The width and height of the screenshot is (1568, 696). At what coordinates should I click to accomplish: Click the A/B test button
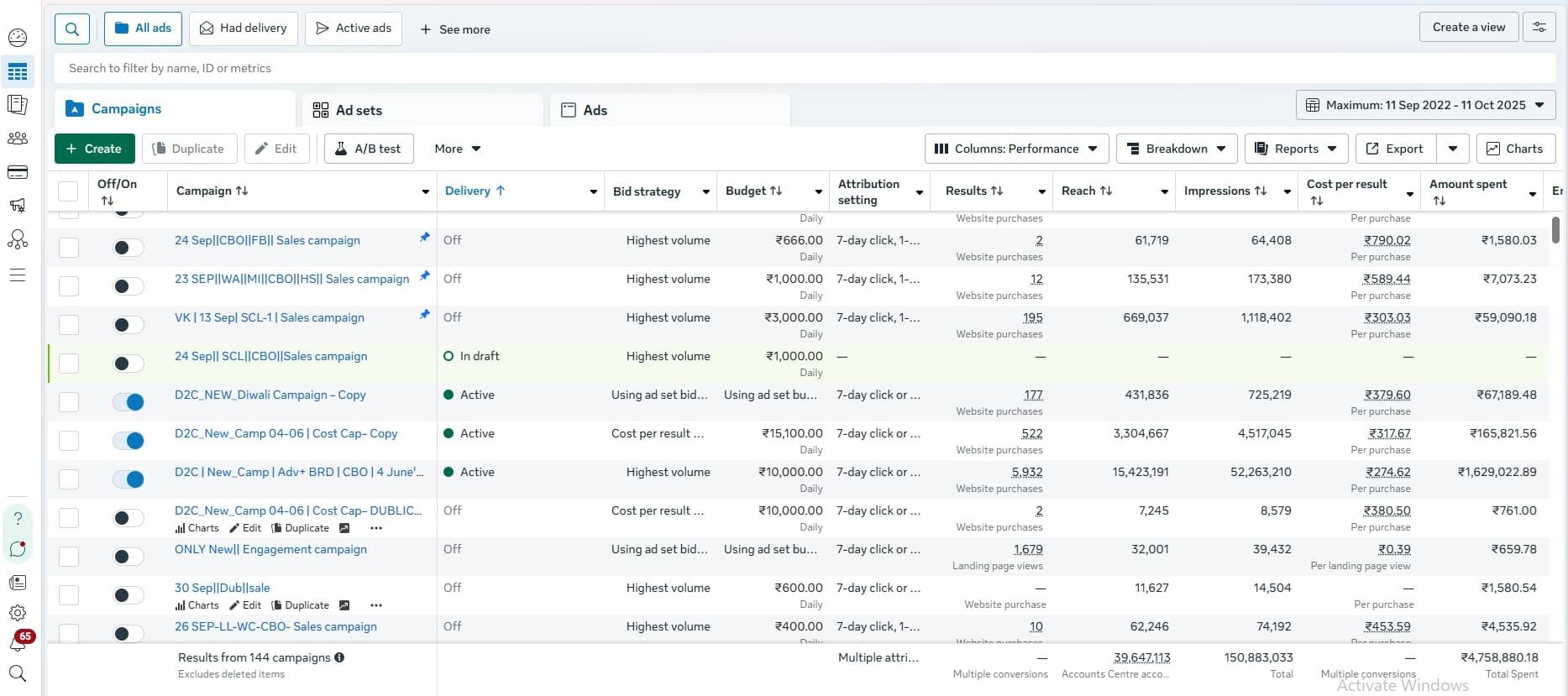point(368,149)
